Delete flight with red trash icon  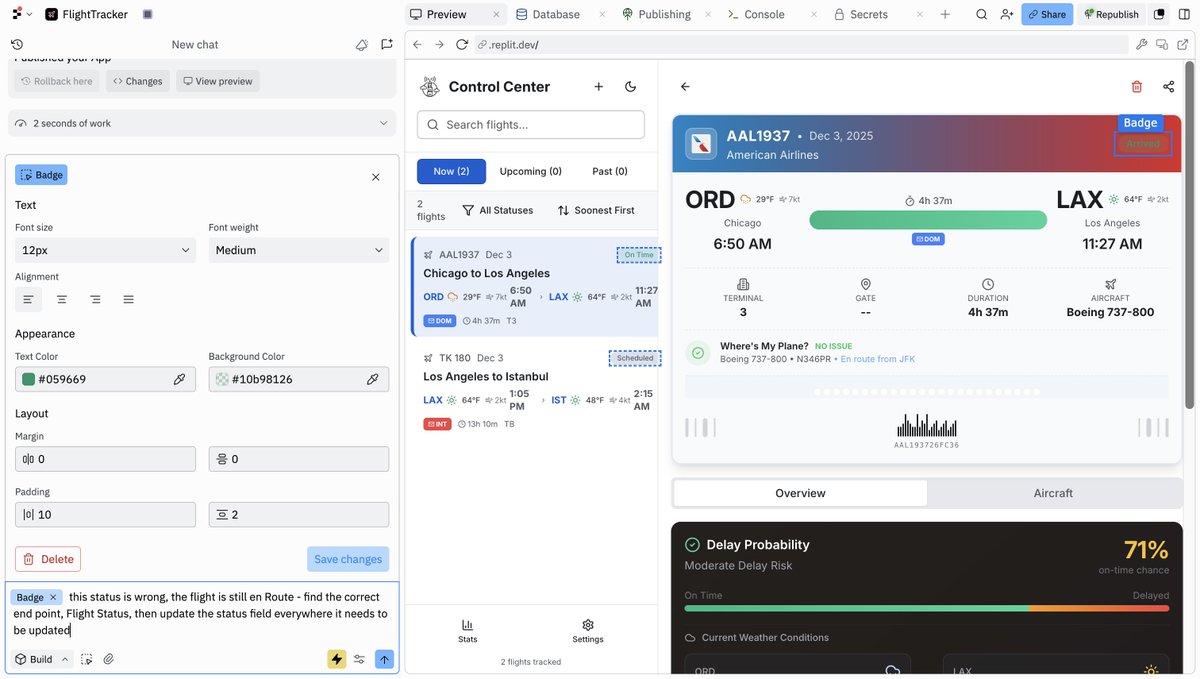[x=1137, y=87]
